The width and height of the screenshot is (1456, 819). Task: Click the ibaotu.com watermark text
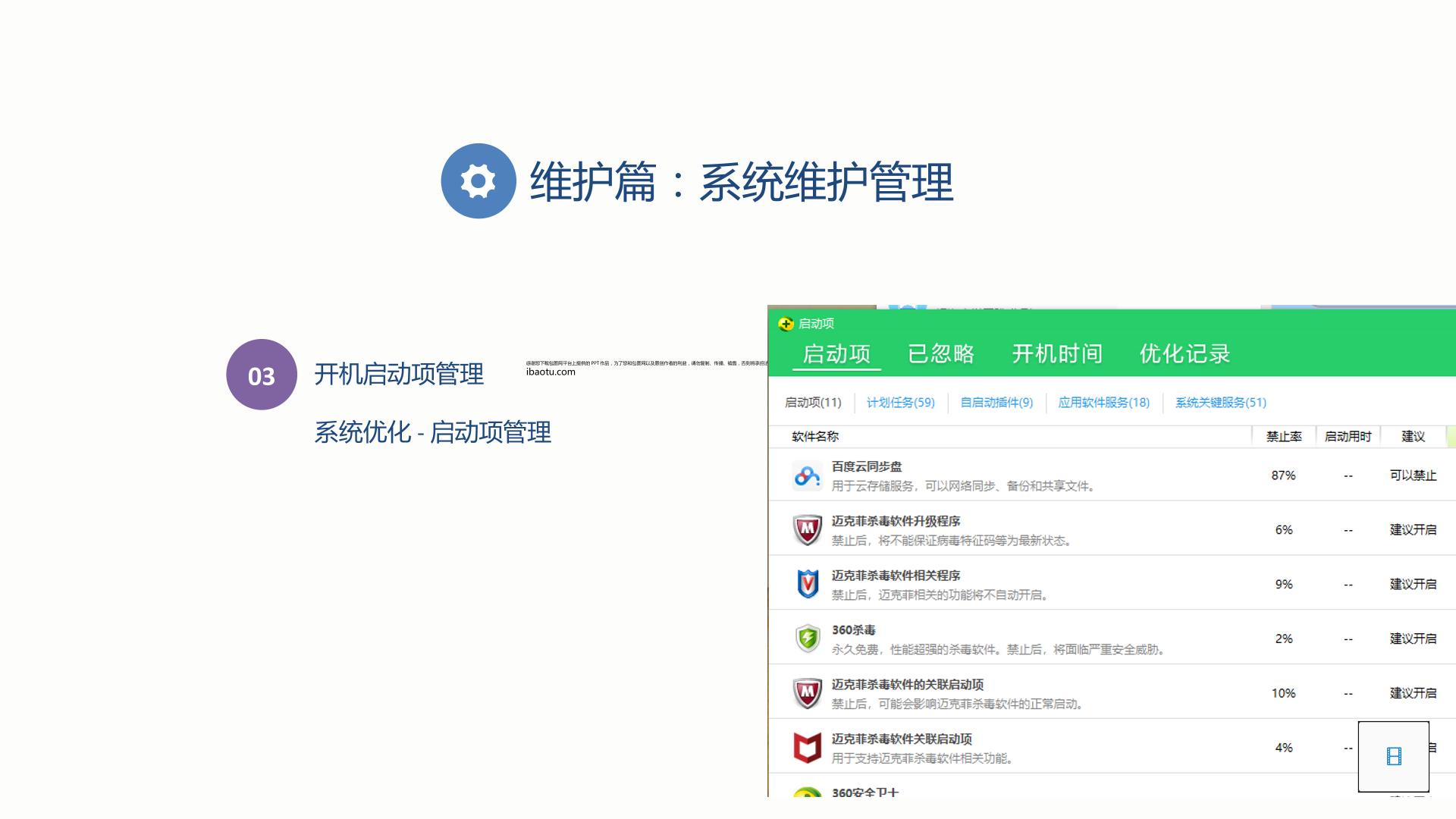pos(551,372)
